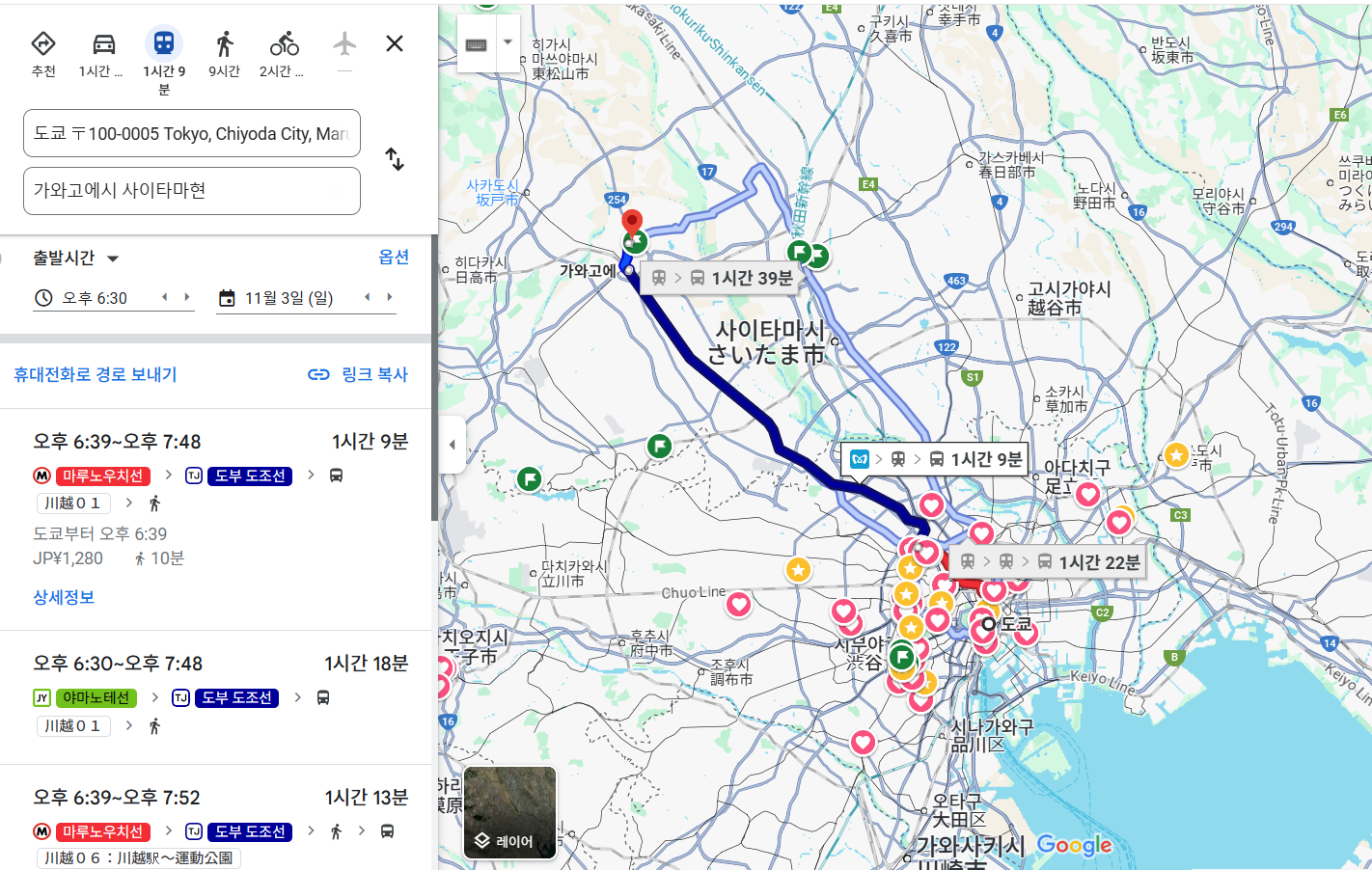Viewport: 1372px width, 870px height.
Task: Click the heart marker below 시나가와구 west
Action: tap(863, 743)
